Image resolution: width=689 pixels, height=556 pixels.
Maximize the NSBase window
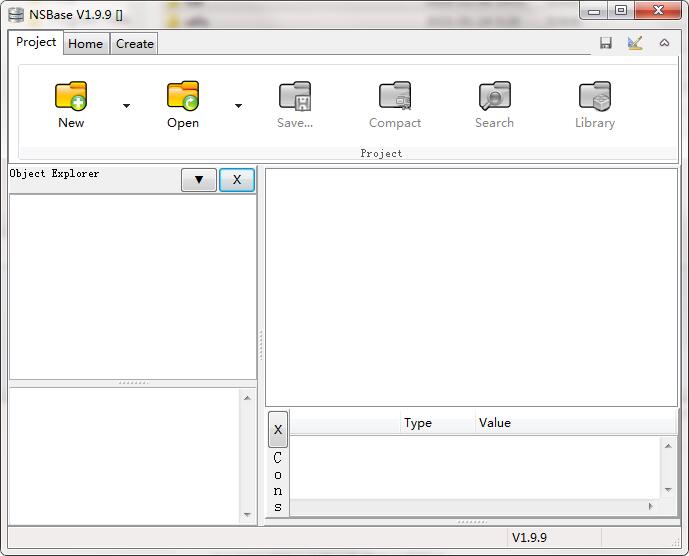(x=621, y=11)
